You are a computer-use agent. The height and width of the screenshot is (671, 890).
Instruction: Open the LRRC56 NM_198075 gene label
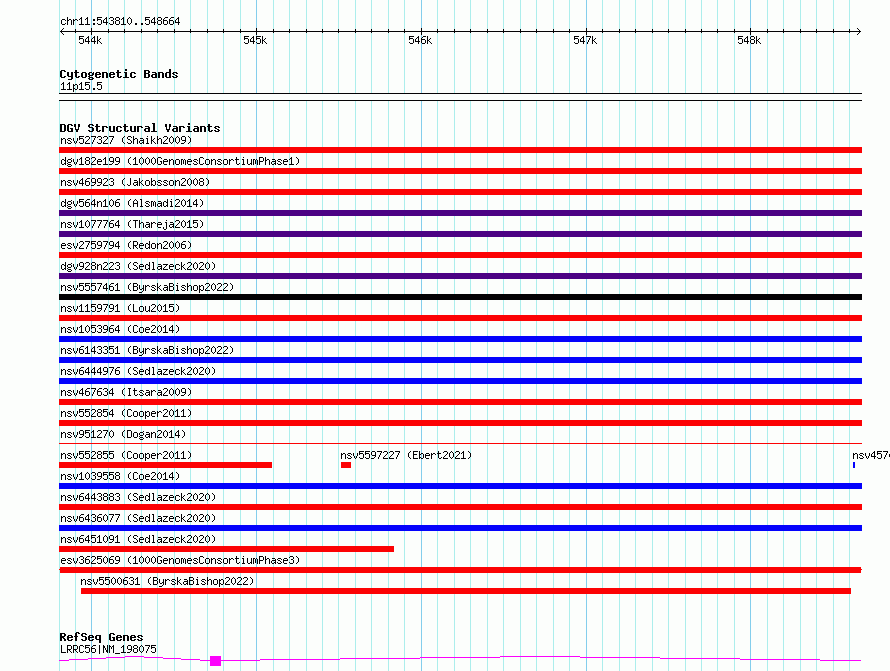(x=108, y=649)
